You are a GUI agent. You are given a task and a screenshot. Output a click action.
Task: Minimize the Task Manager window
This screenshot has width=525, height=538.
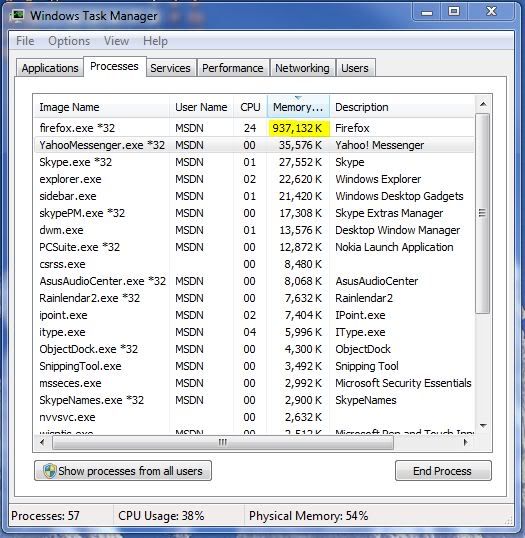pyautogui.click(x=427, y=12)
